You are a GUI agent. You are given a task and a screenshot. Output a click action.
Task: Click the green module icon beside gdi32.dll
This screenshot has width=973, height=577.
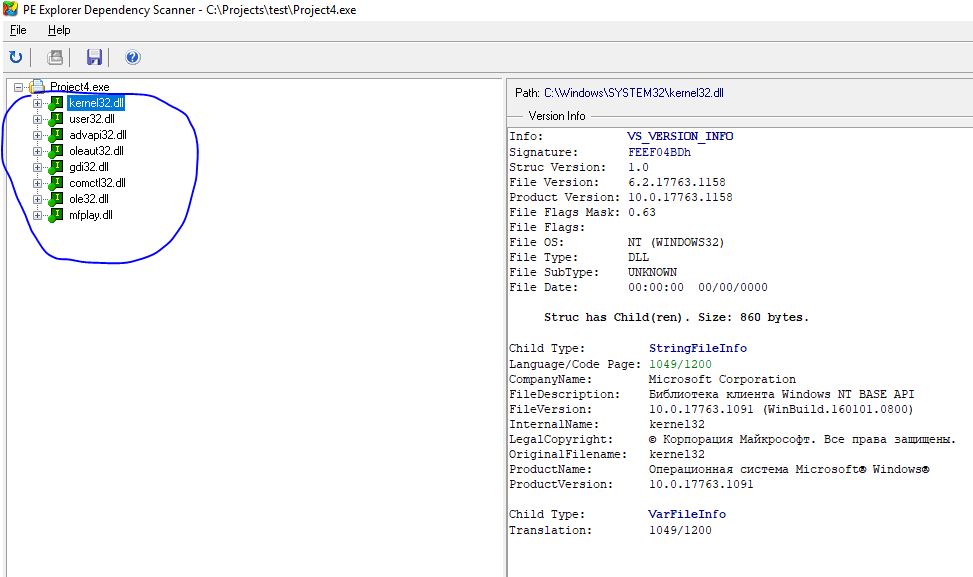pos(56,167)
